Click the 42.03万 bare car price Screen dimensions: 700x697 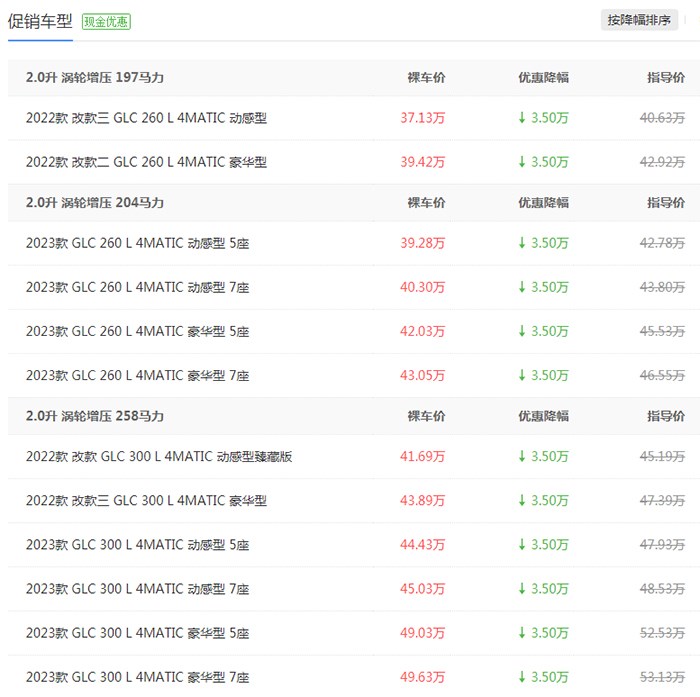(x=422, y=331)
